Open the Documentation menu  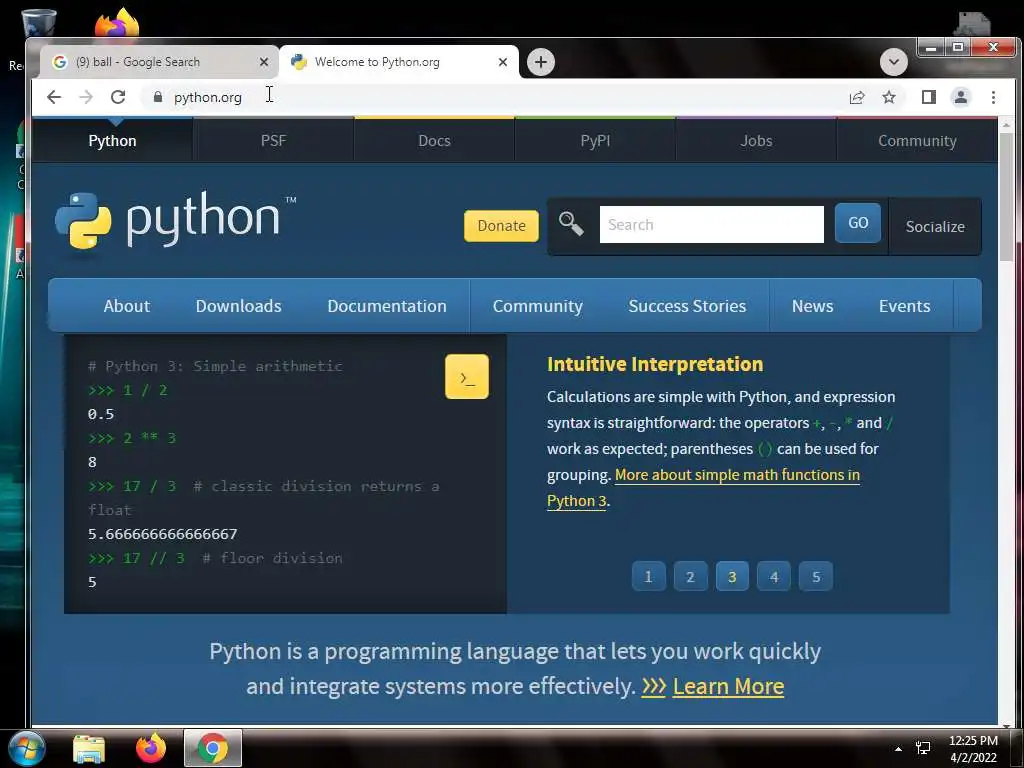coord(387,306)
